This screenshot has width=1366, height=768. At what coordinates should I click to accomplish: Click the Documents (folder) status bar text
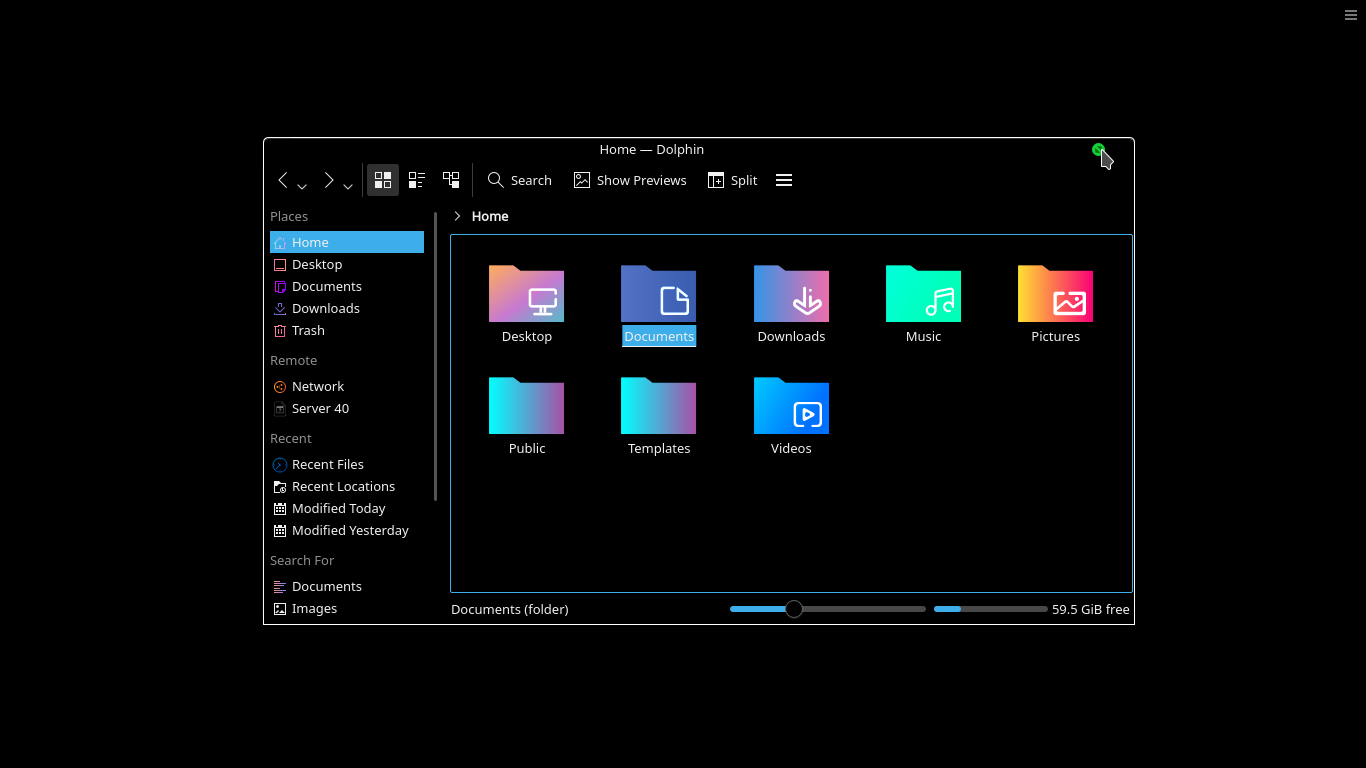tap(510, 609)
